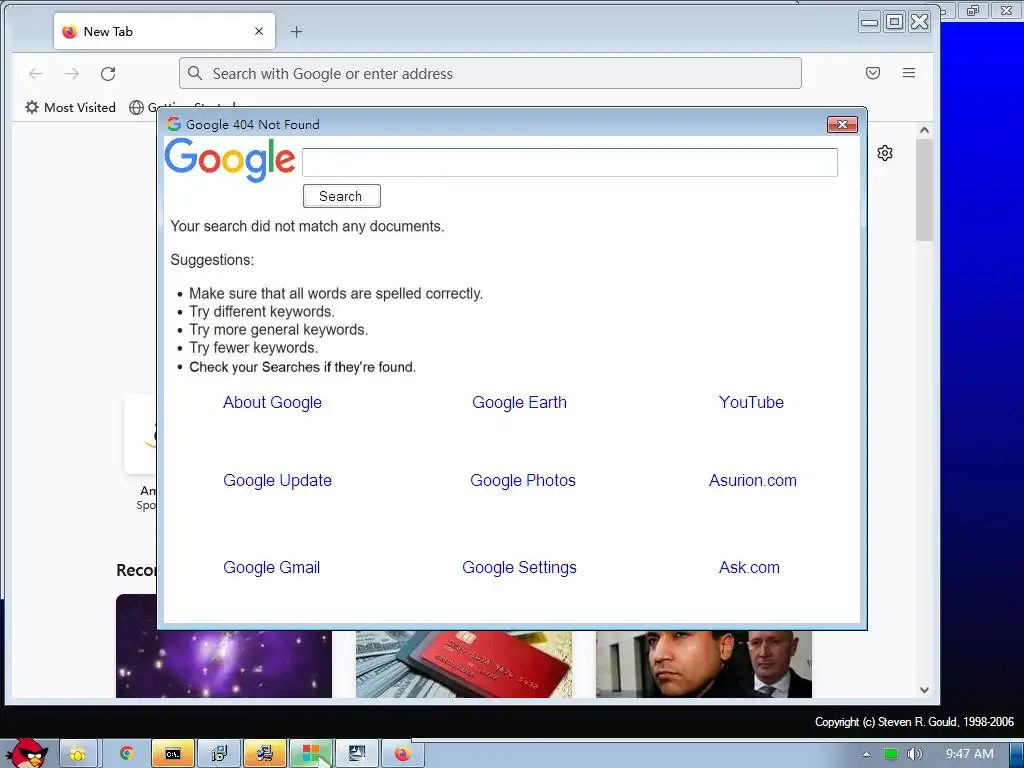Viewport: 1024px width, 768px height.
Task: Reload the page in Firefox
Action: [108, 73]
